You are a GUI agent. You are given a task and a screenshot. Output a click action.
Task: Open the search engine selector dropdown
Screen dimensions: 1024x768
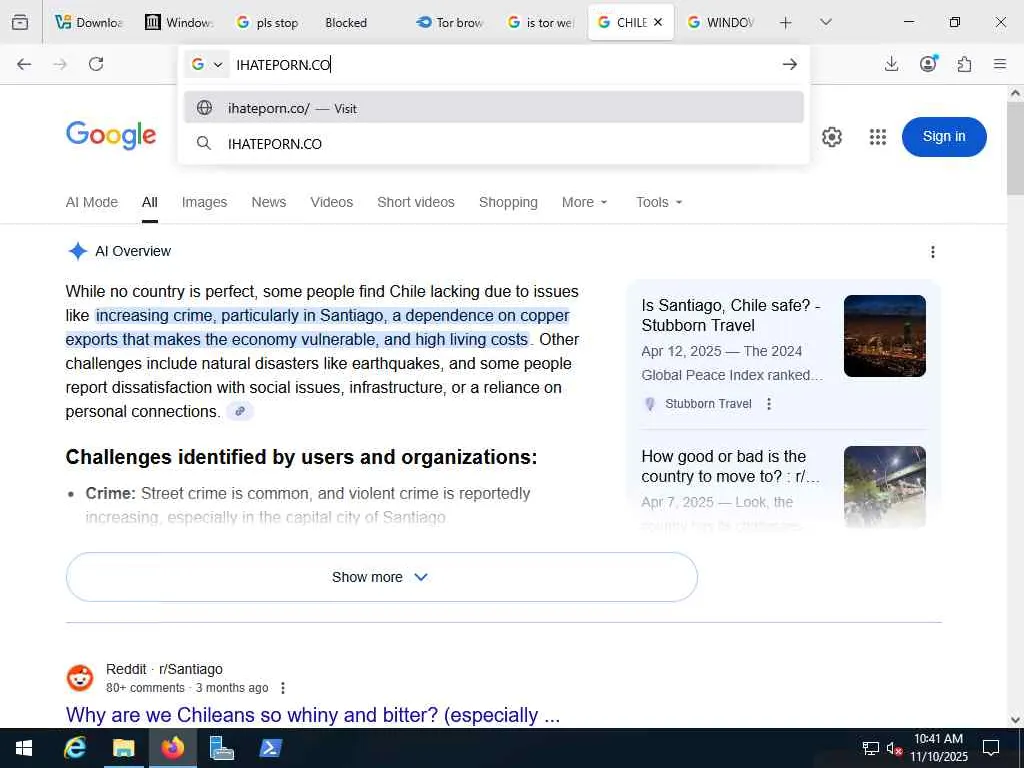coord(207,64)
